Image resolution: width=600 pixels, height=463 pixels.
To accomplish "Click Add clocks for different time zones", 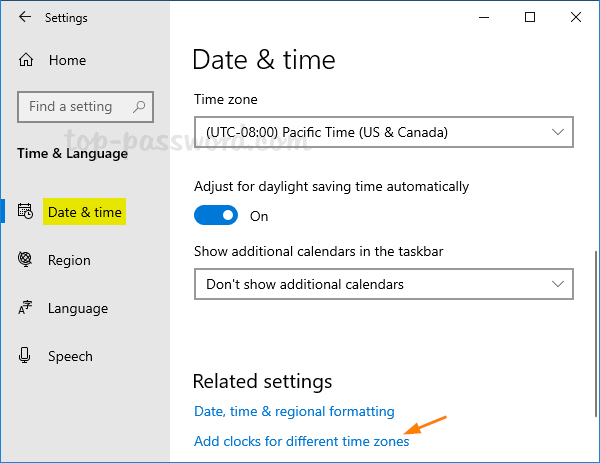I will (x=301, y=441).
